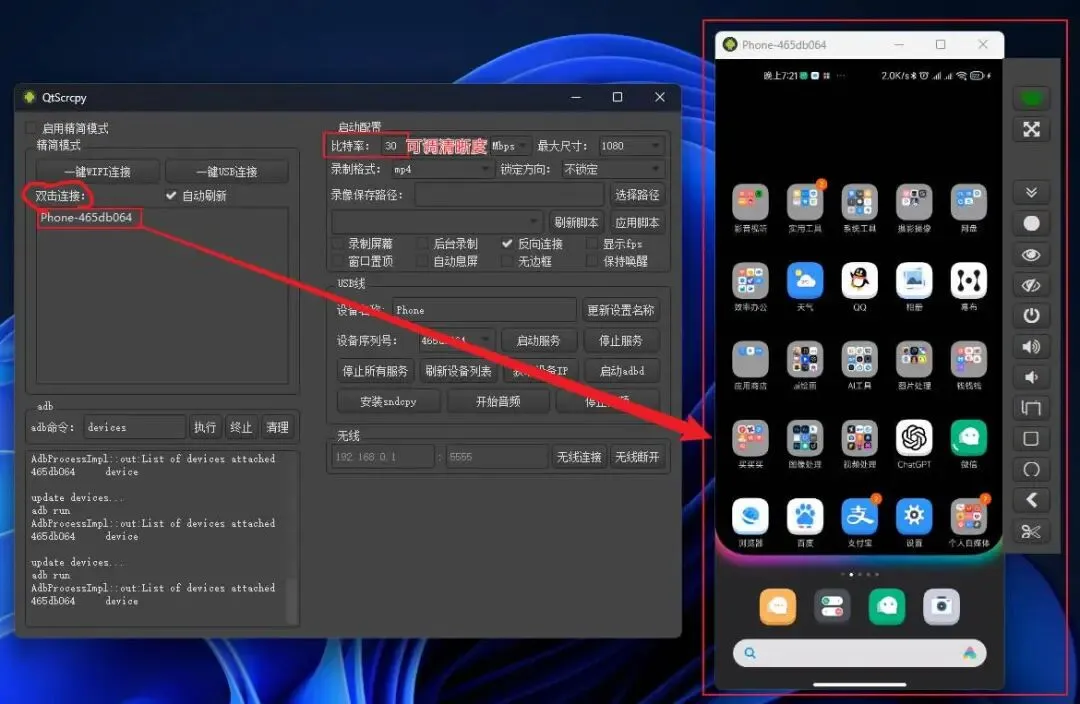Viewport: 1080px width, 704px height.
Task: Toggle the 自动刷新 checkbox
Action: (171, 196)
